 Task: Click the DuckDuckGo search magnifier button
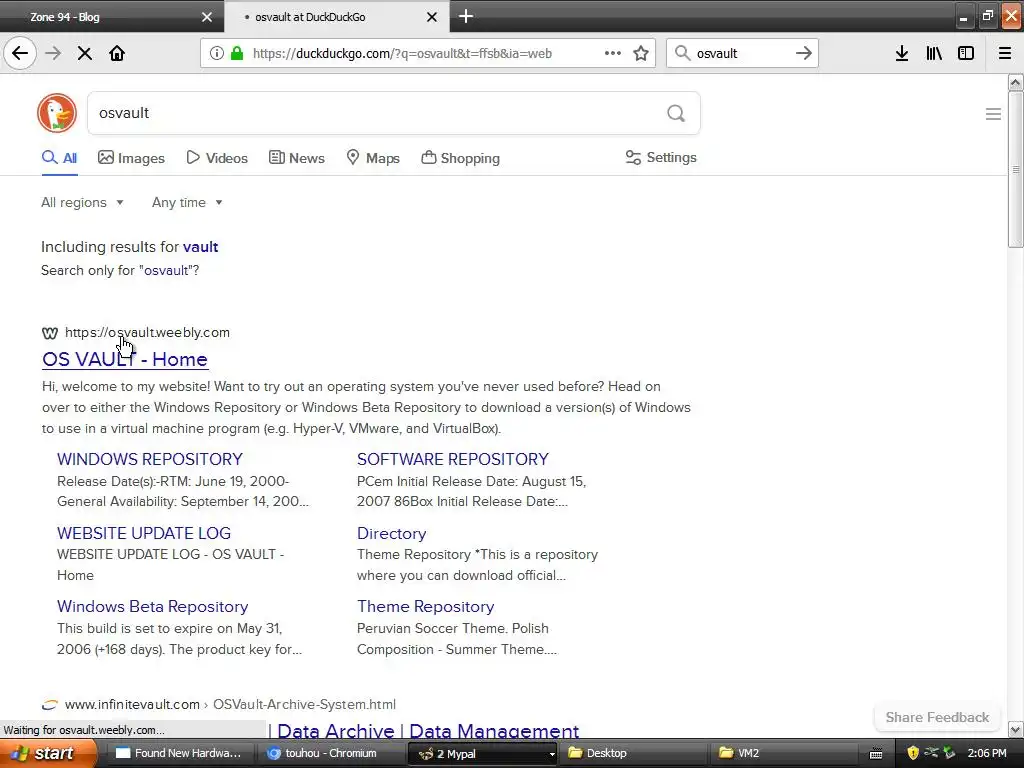tap(676, 113)
